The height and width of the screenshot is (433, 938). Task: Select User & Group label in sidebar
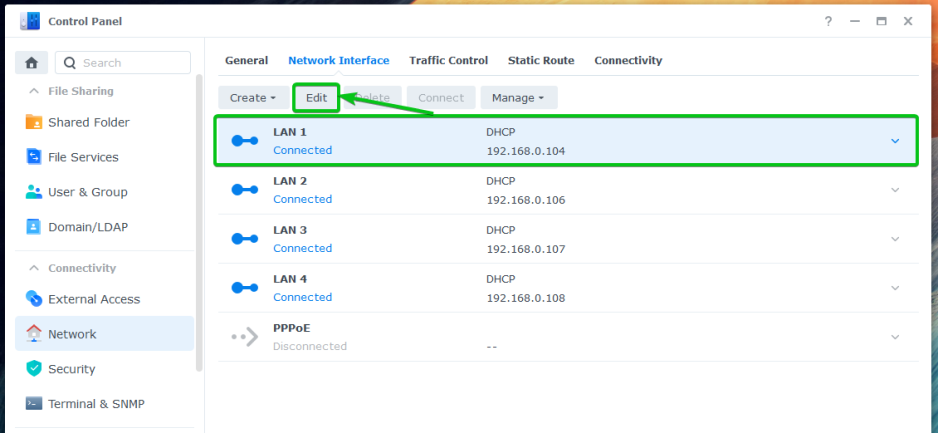point(88,192)
